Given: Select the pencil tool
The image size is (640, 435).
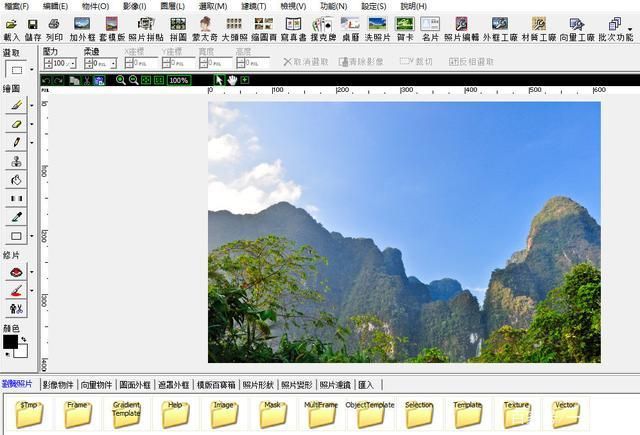Looking at the screenshot, I should pyautogui.click(x=16, y=142).
